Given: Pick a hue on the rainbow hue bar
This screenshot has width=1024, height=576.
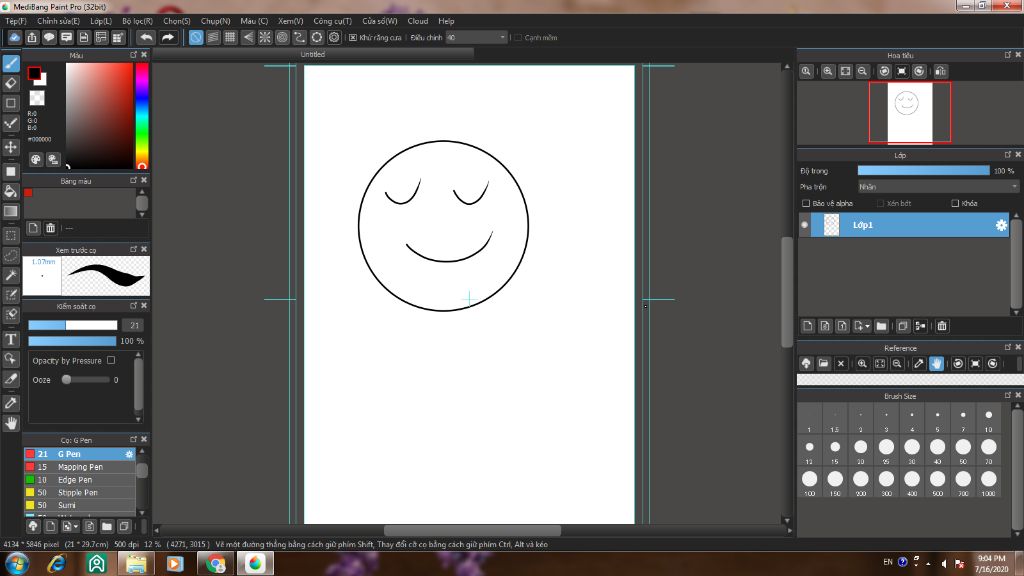Looking at the screenshot, I should (x=142, y=116).
